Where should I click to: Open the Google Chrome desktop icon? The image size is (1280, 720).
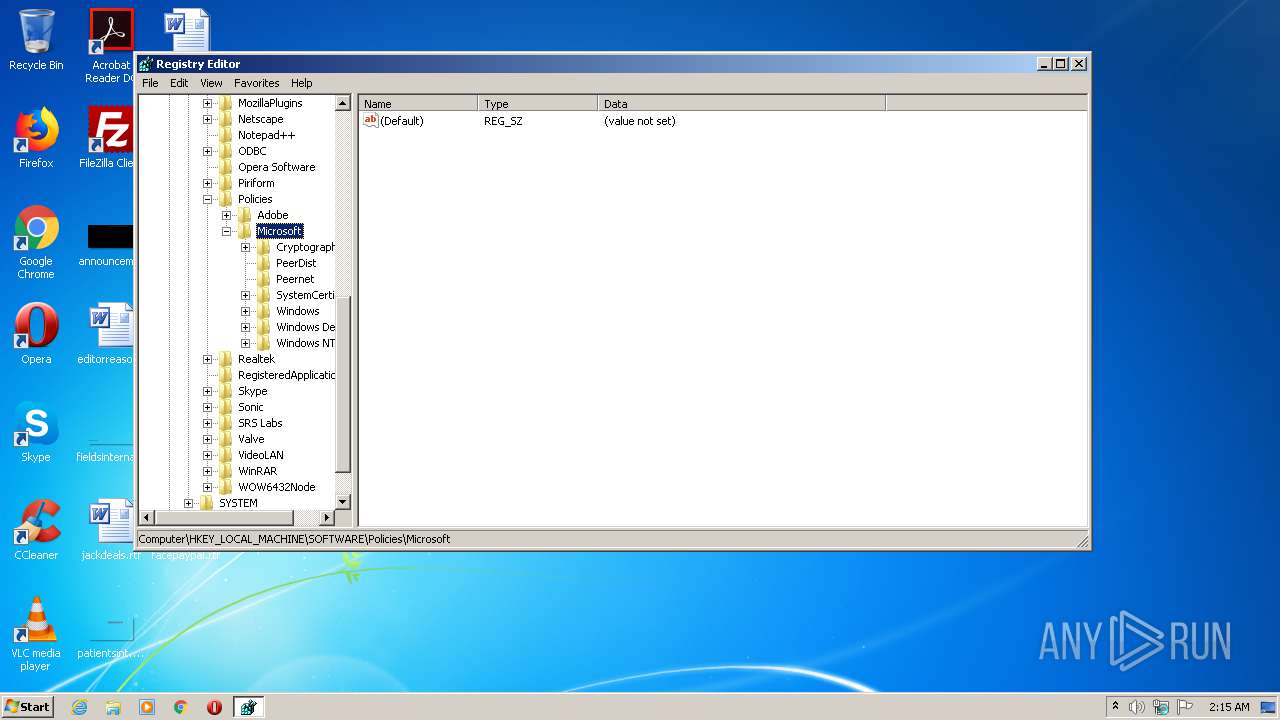pyautogui.click(x=36, y=242)
